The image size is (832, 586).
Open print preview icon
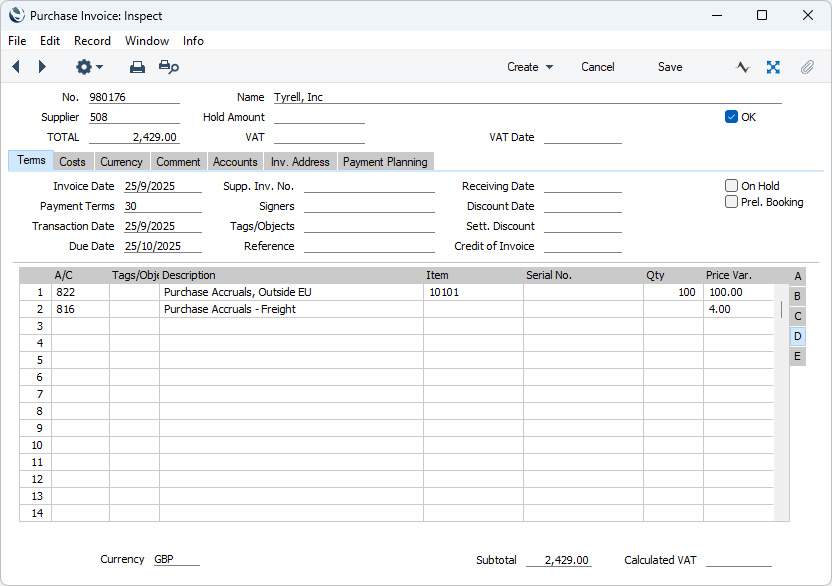(169, 67)
